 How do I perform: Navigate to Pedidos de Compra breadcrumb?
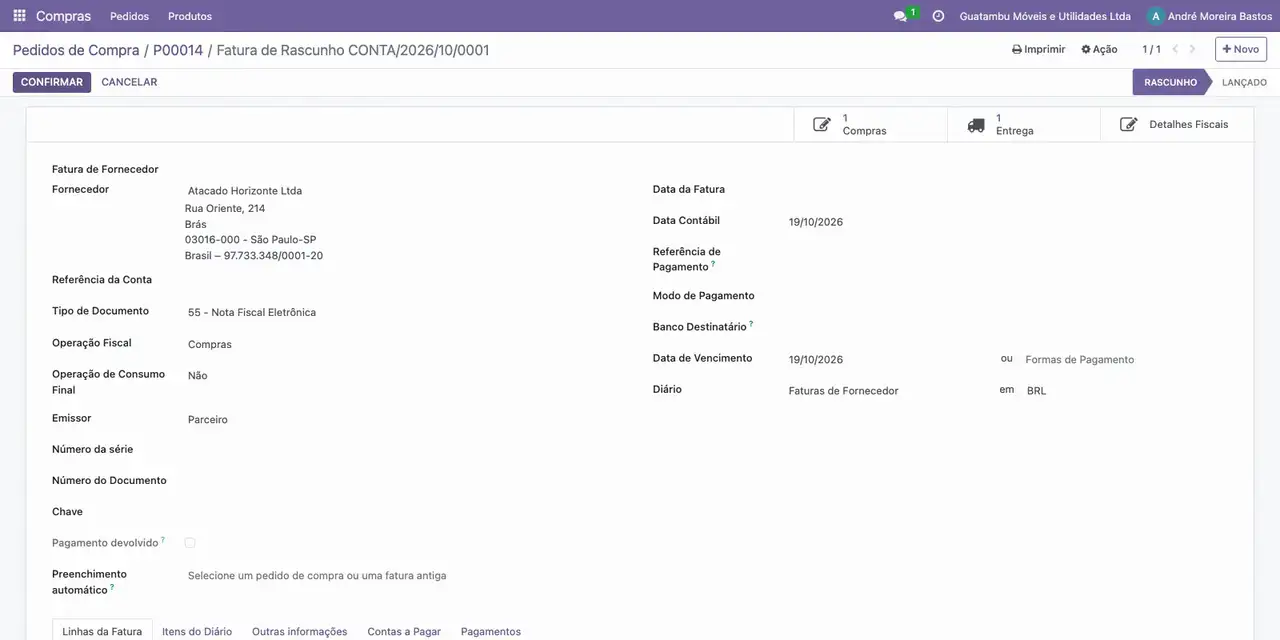pos(76,50)
